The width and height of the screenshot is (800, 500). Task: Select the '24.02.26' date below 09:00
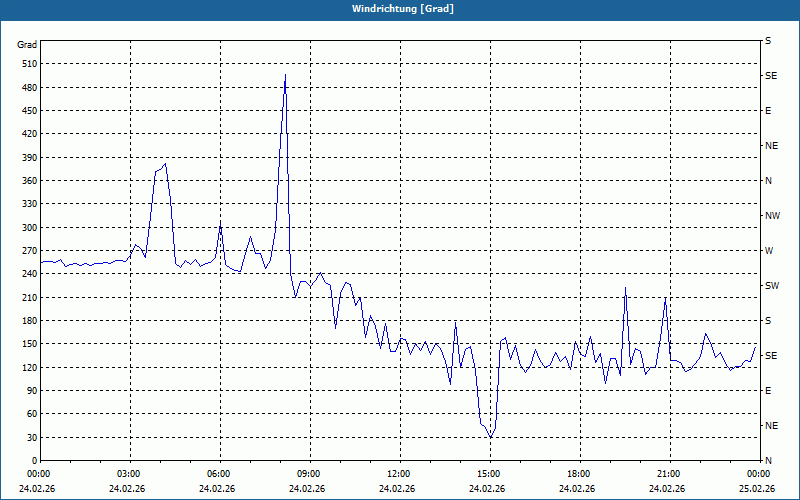coord(307,489)
